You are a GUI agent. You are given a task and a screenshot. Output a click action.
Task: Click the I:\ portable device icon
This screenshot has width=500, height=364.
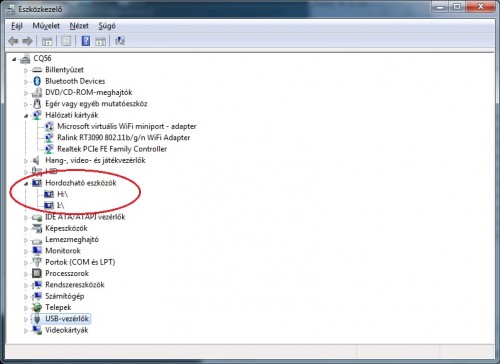tap(49, 205)
